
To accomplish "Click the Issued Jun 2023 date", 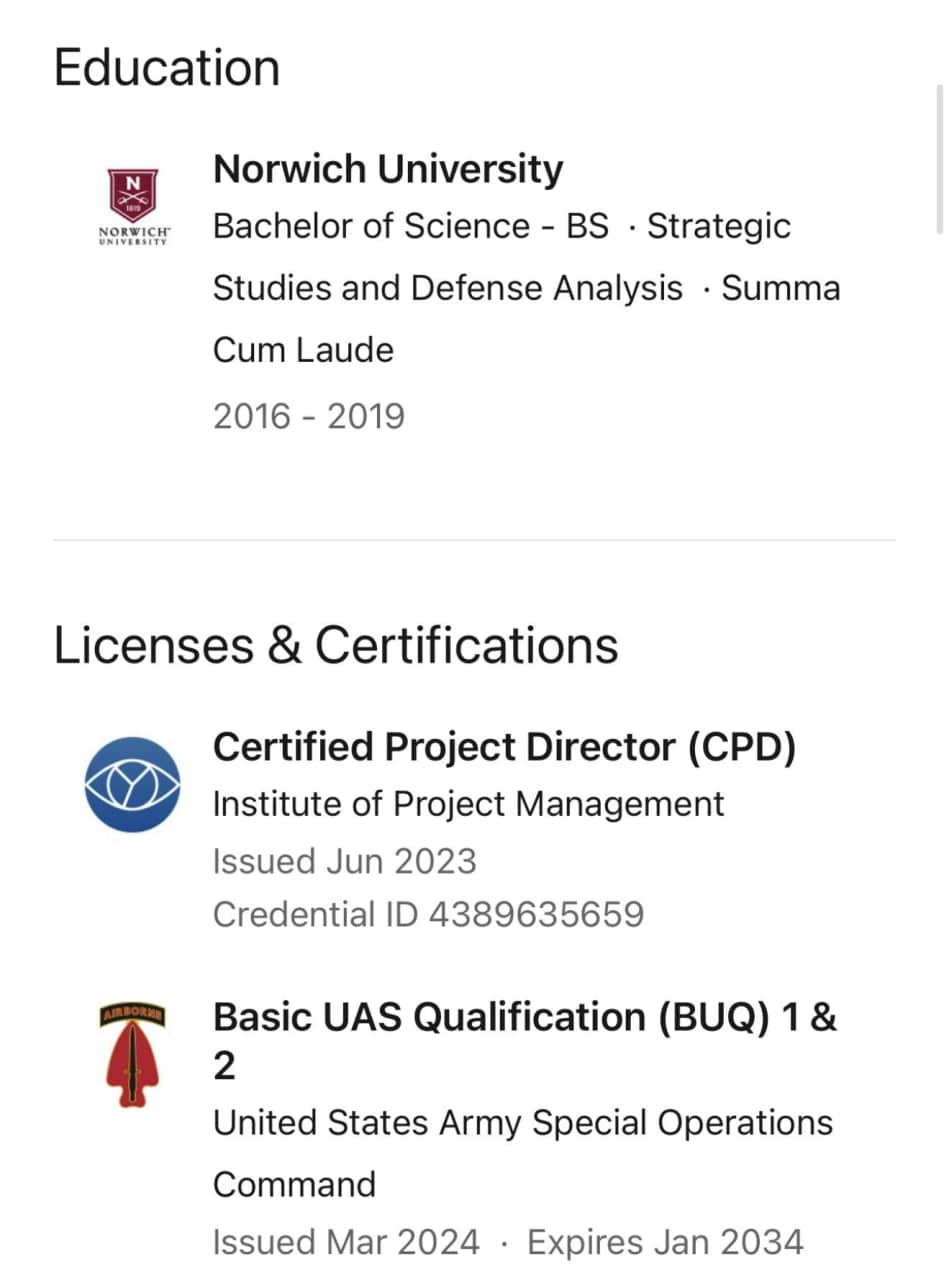I will tap(344, 861).
